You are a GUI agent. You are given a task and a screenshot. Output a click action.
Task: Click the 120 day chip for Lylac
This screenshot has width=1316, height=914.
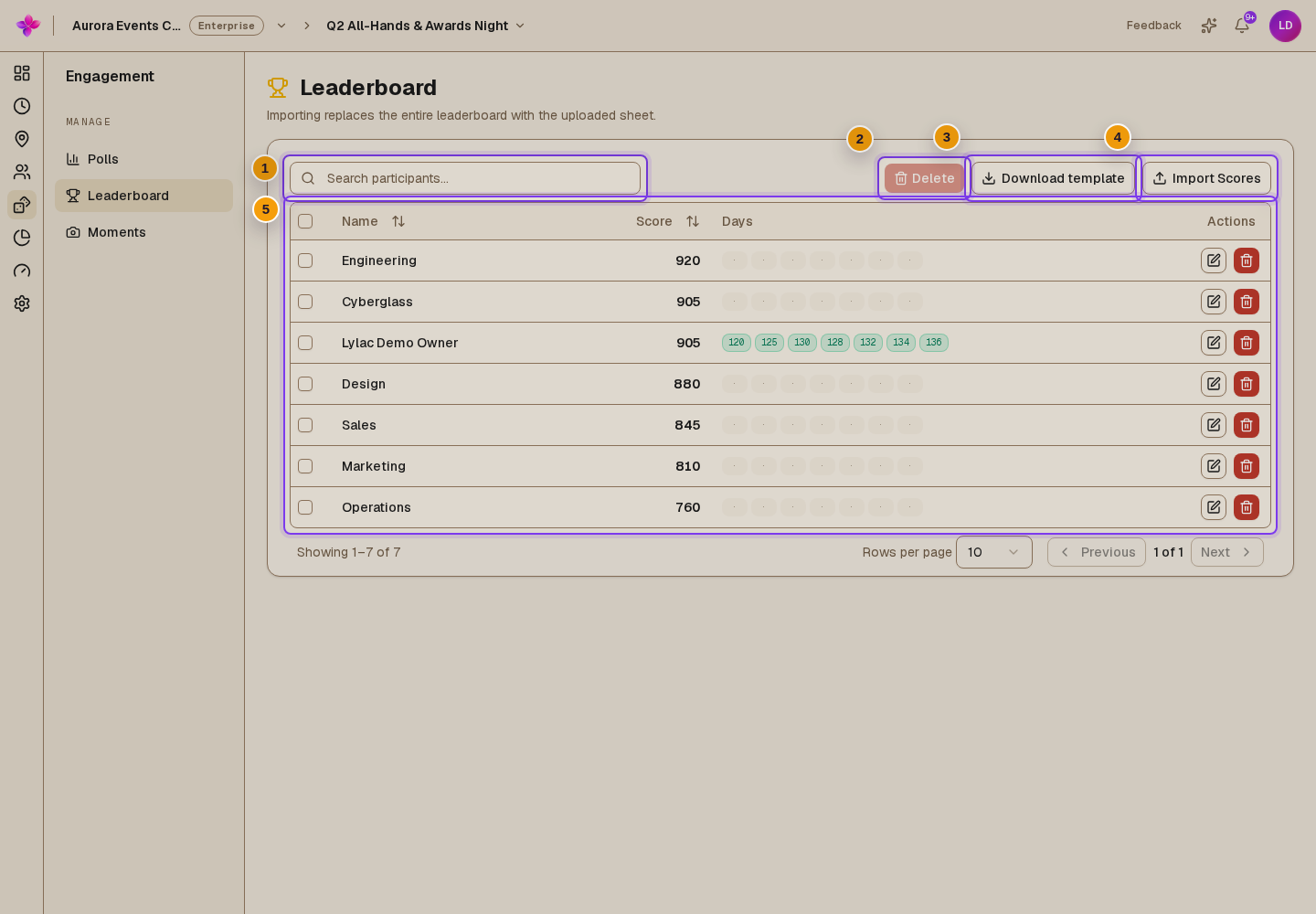click(x=737, y=343)
